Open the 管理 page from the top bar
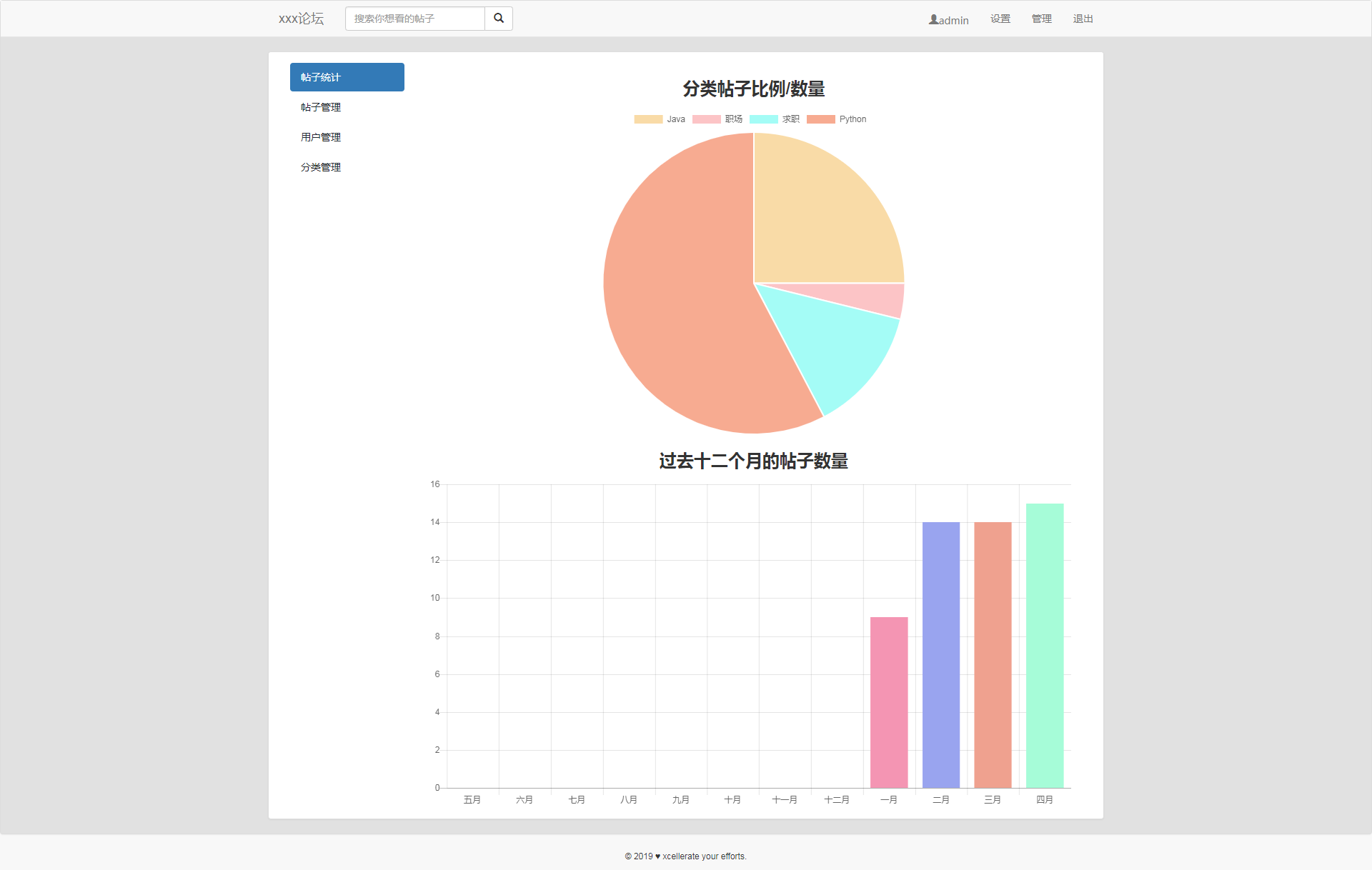Viewport: 1372px width, 870px height. click(x=1040, y=19)
